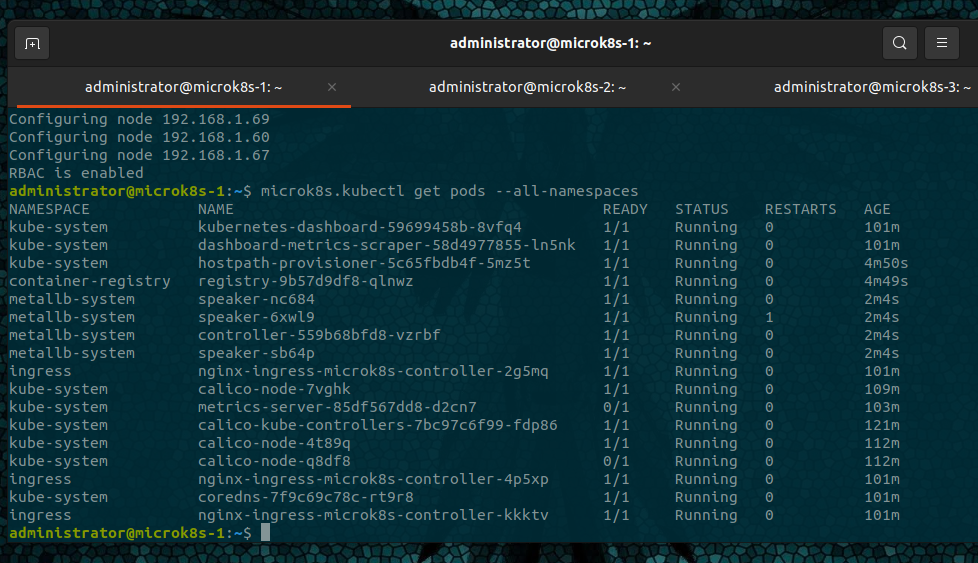Screen dimensions: 978x563
Task: Click the calico-node-7vghk pod name
Action: point(274,390)
